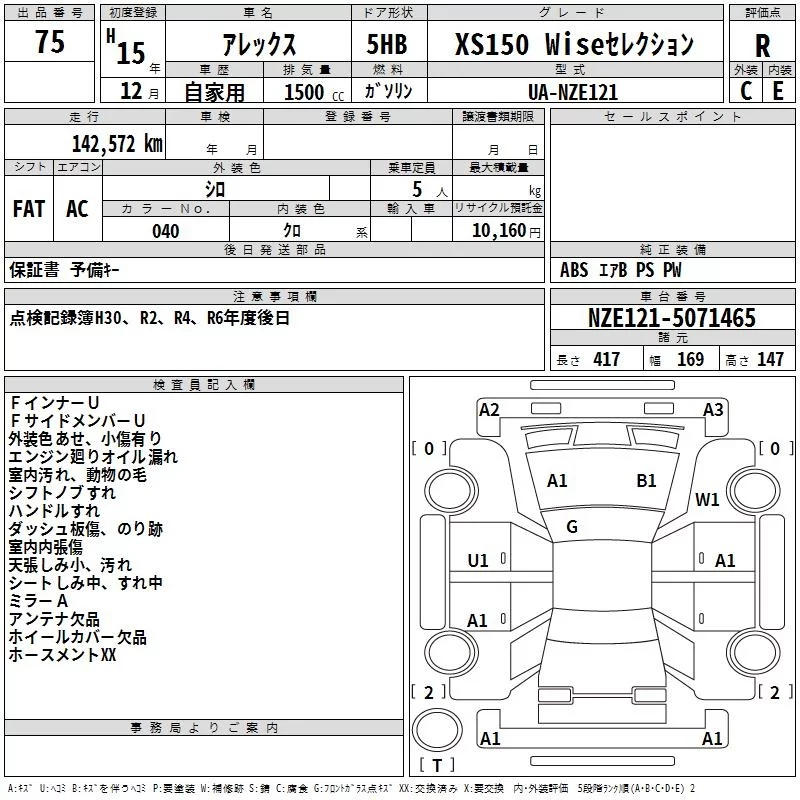This screenshot has width=800, height=800.
Task: Select notice 点検記録簿H30、R2、R4、R6年度後日
Action: pos(149,318)
